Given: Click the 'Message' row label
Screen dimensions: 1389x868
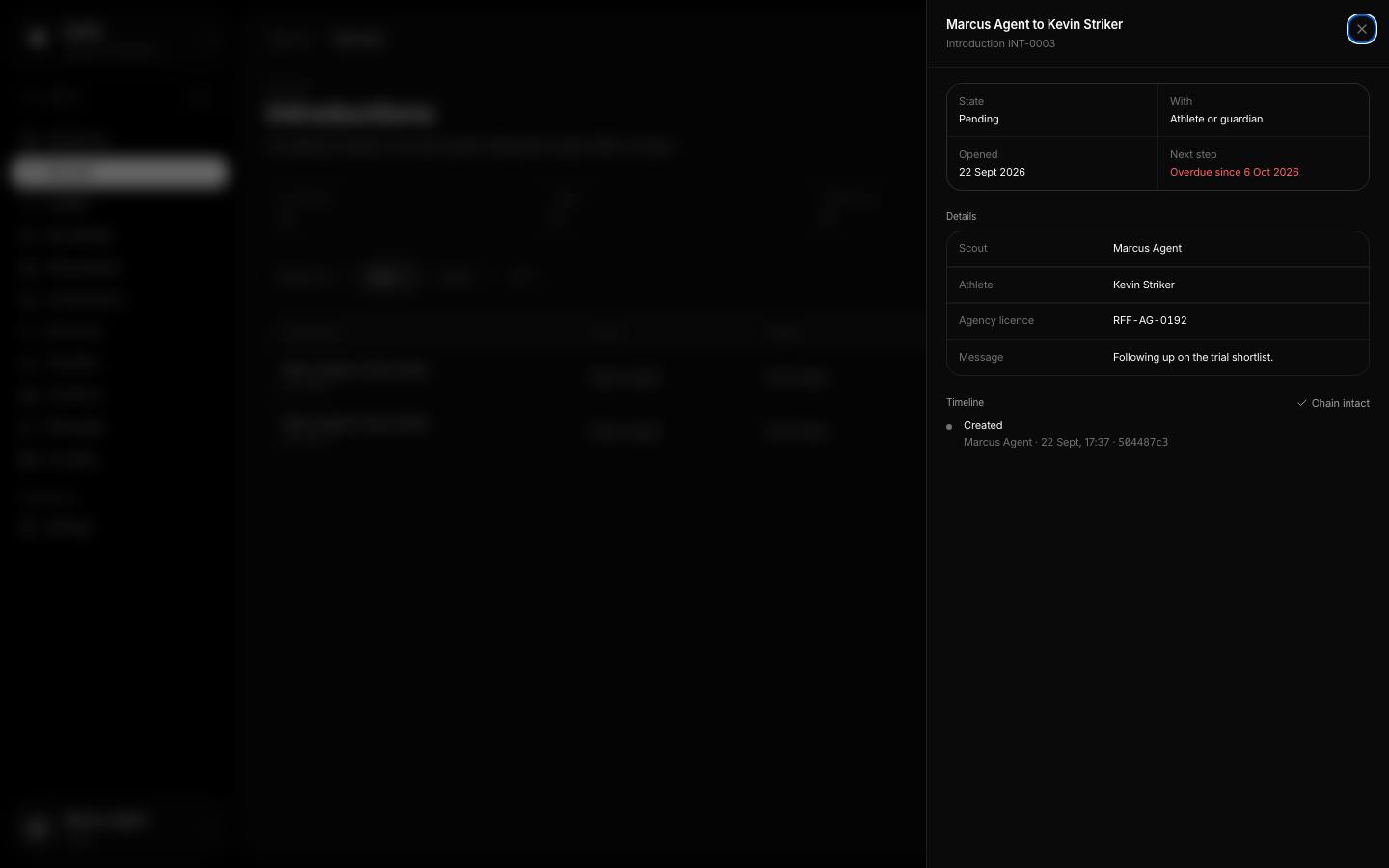Looking at the screenshot, I should click(x=981, y=357).
